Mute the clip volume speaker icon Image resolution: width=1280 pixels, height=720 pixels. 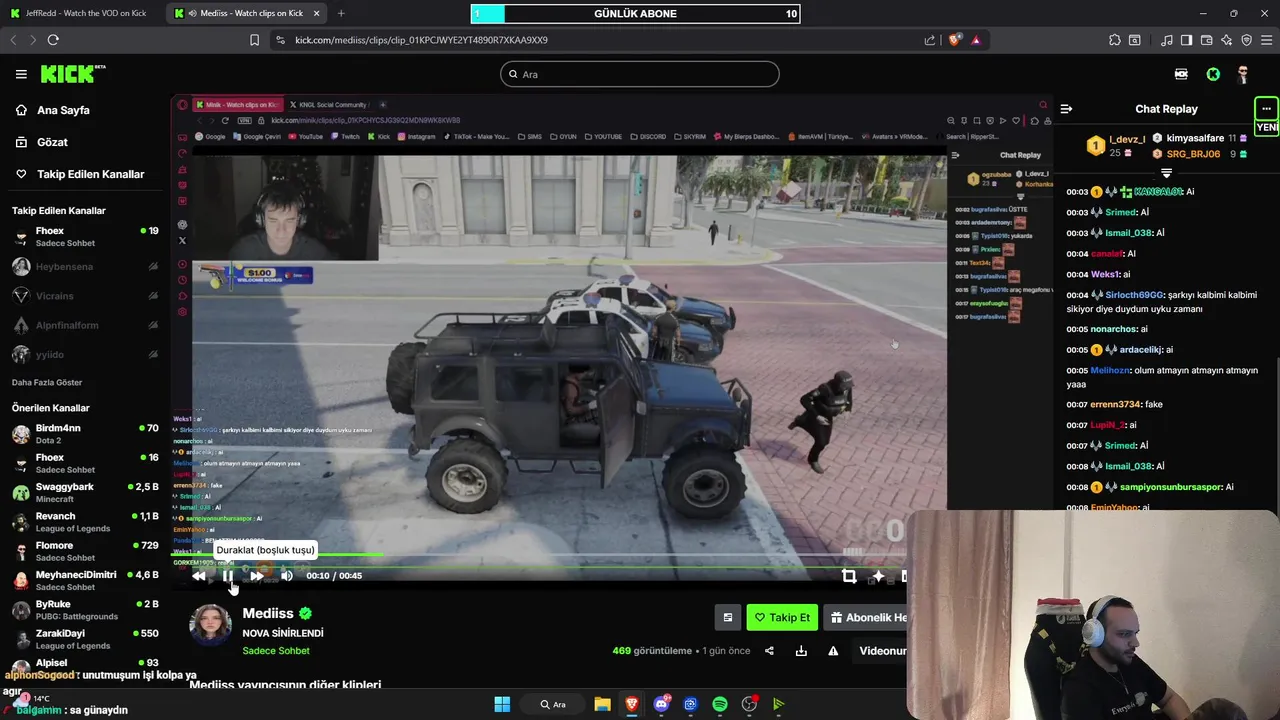click(287, 576)
